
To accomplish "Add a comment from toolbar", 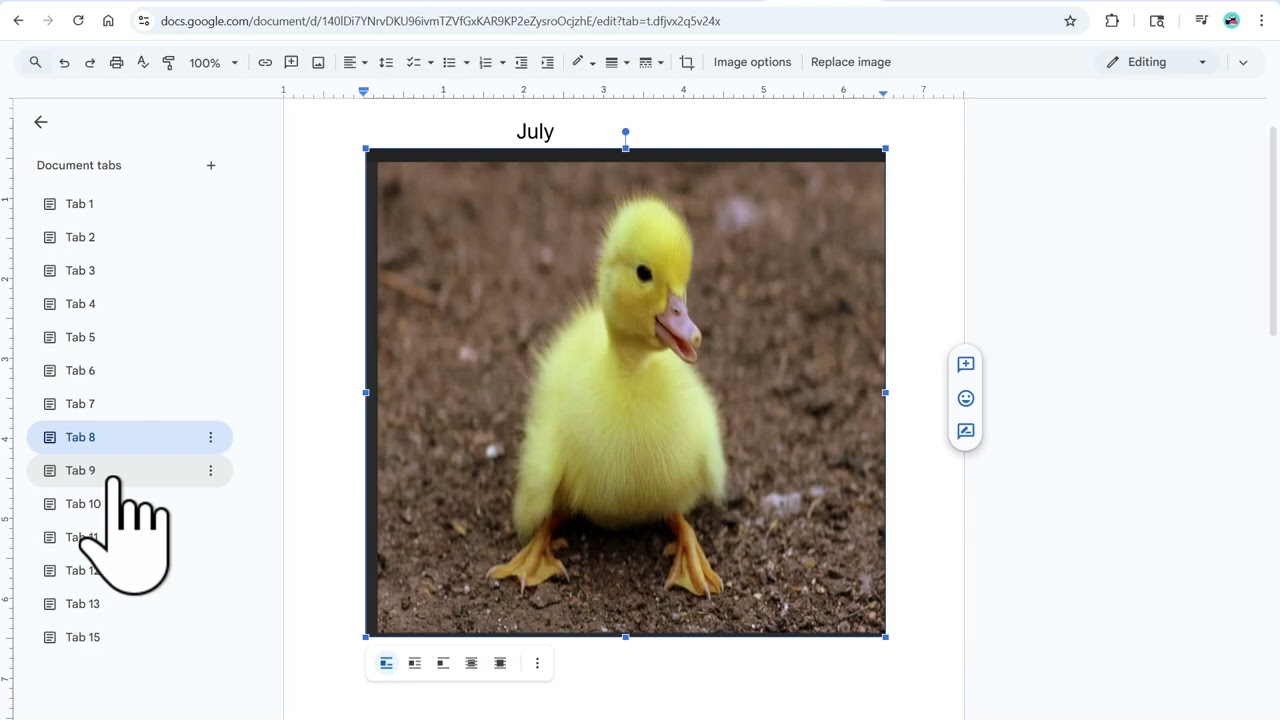I will [x=291, y=62].
